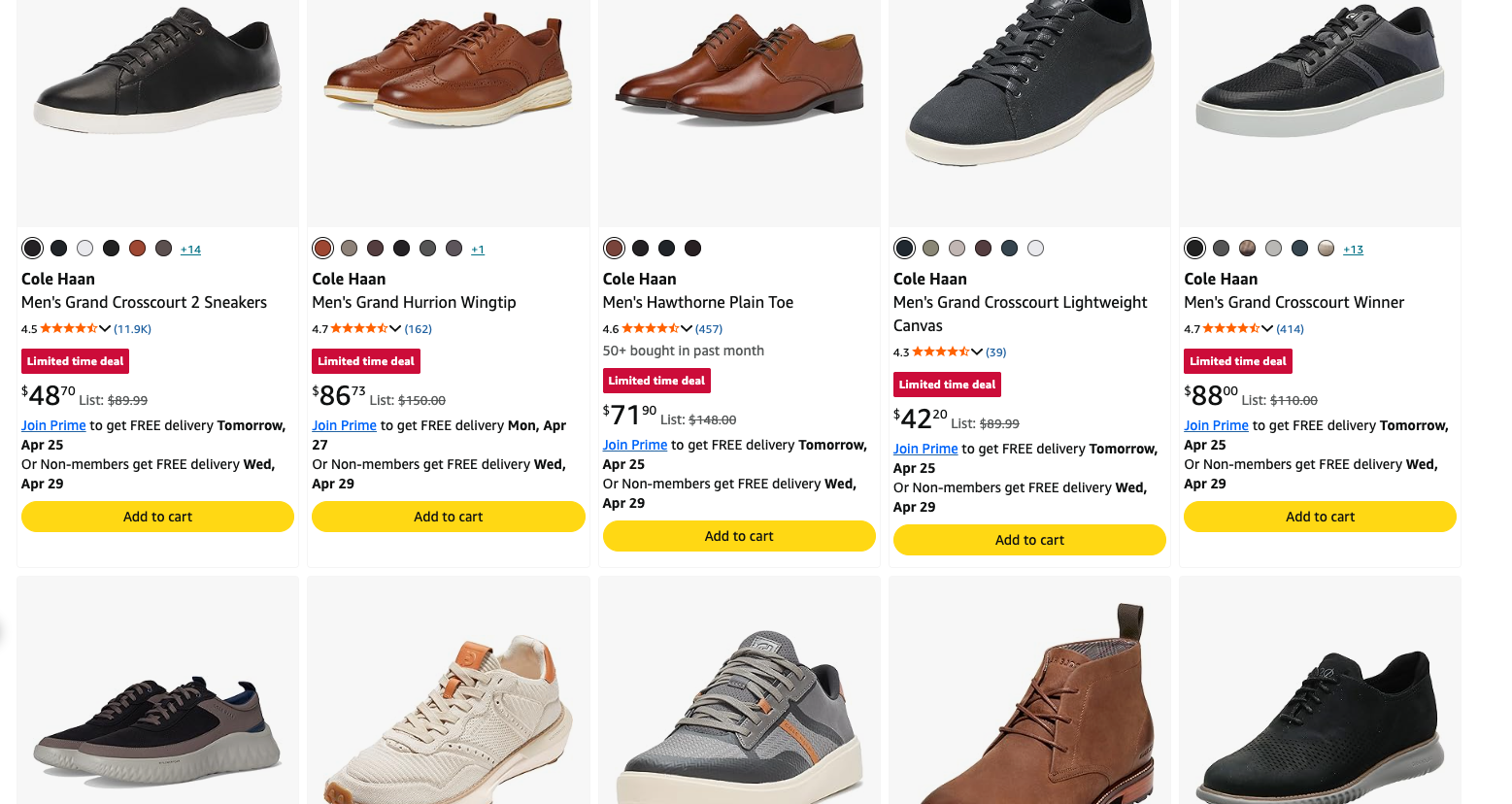
Task: Expand the +13 colors on Grand Crosscourt Winner
Action: [x=1353, y=249]
